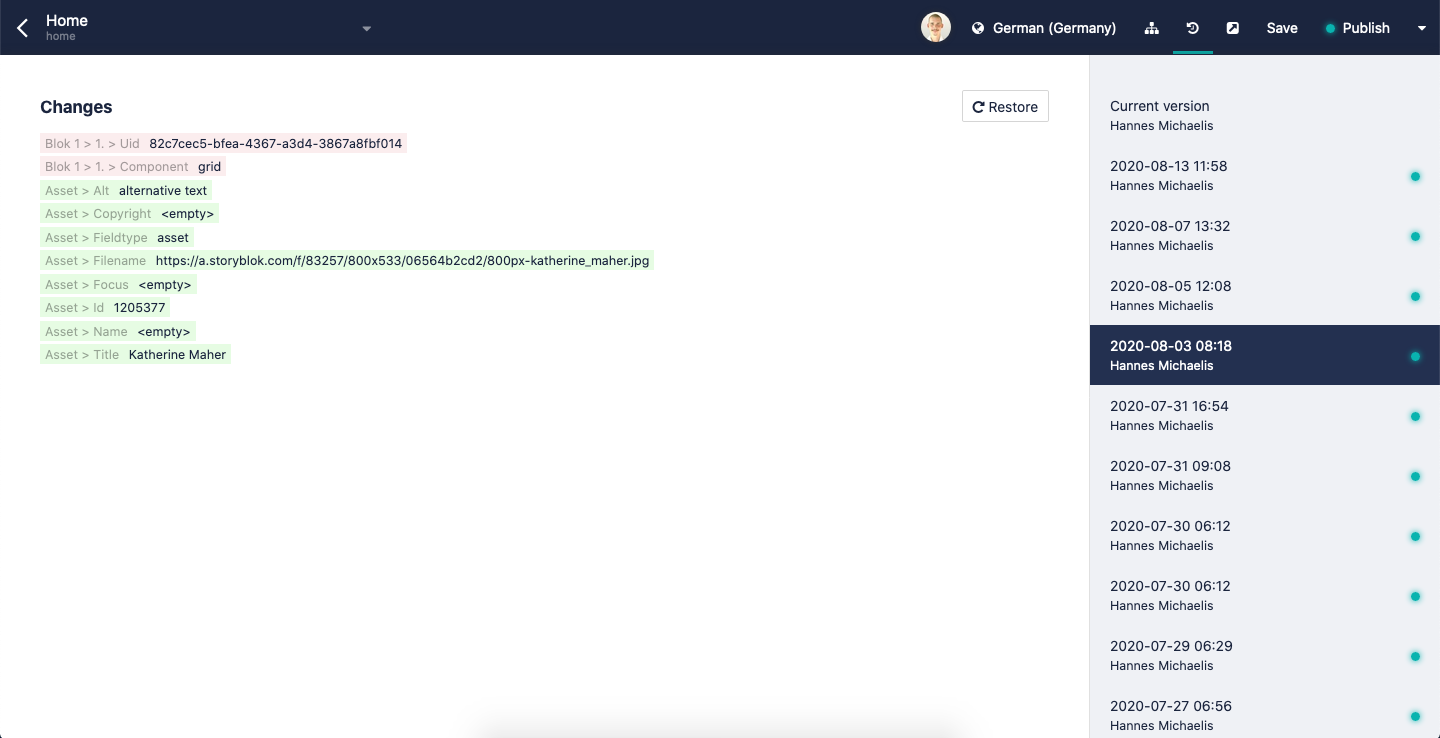The width and height of the screenshot is (1440, 738).
Task: Click the publish dot beside 2020-07-29 06:29 entry
Action: tap(1415, 656)
